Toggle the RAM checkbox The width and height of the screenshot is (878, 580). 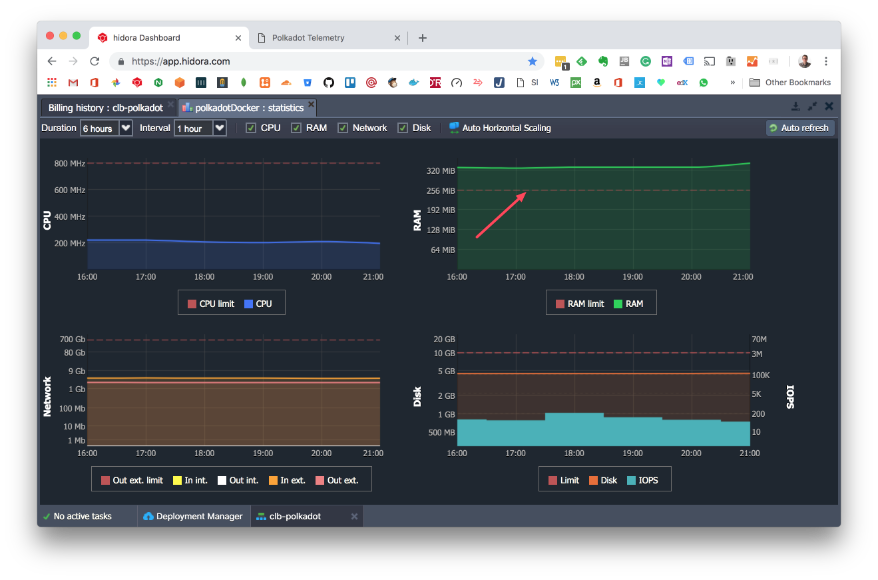point(297,128)
